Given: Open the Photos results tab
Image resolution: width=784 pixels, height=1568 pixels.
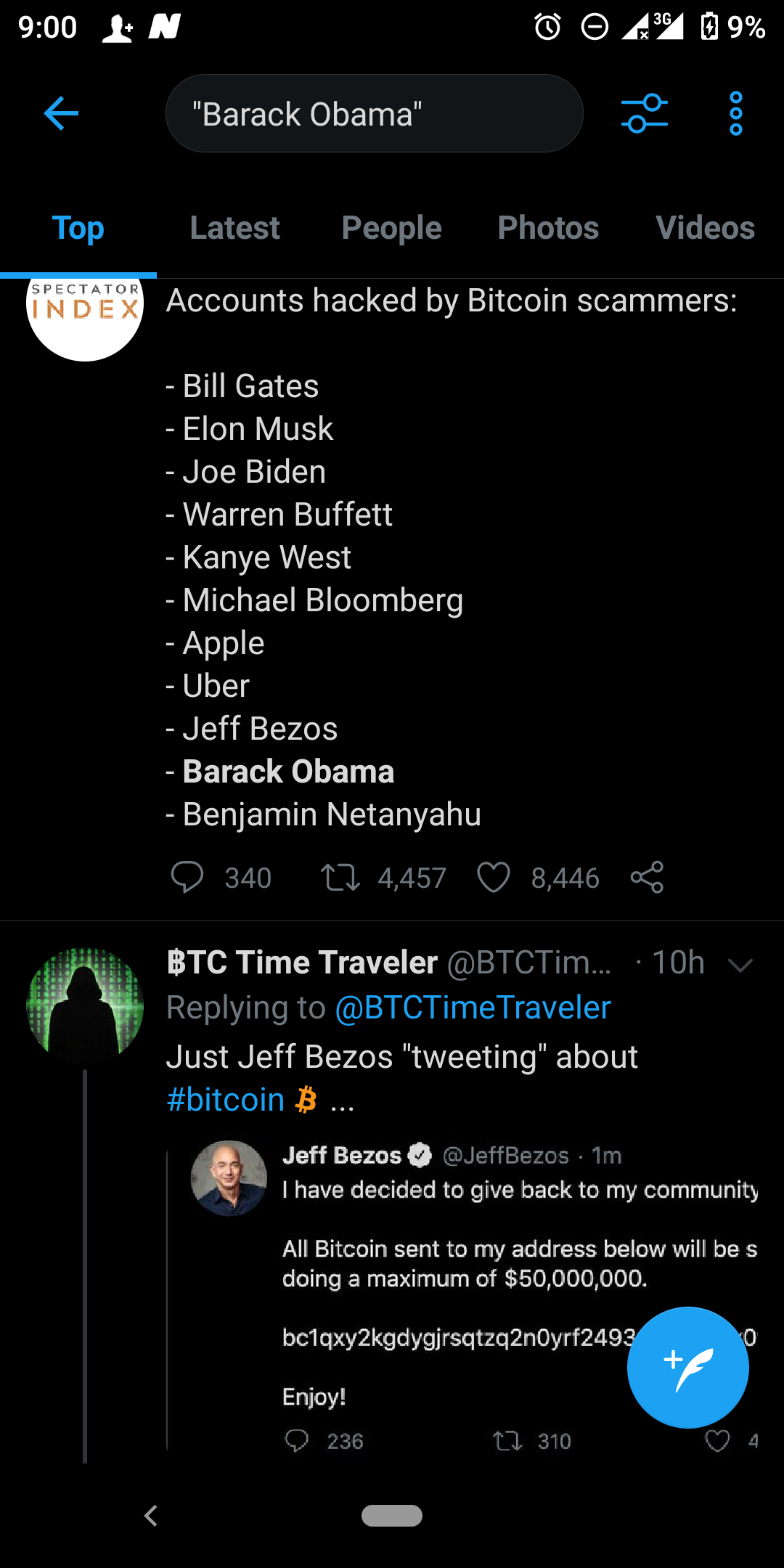Looking at the screenshot, I should (x=548, y=228).
